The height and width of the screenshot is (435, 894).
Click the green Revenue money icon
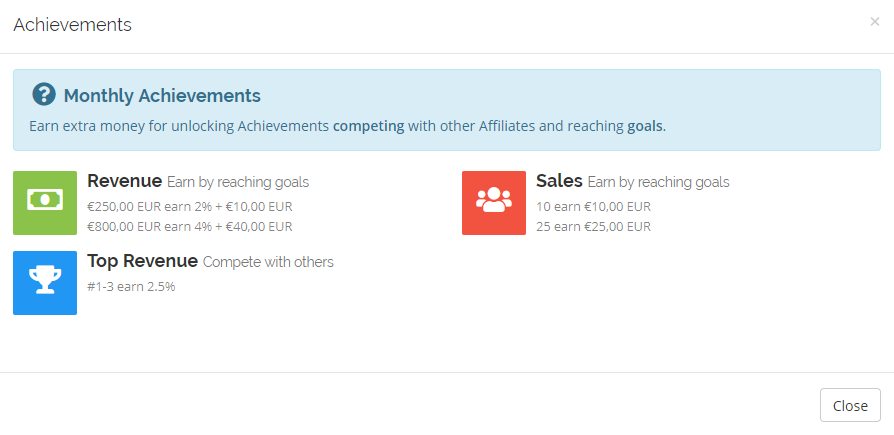(x=45, y=203)
